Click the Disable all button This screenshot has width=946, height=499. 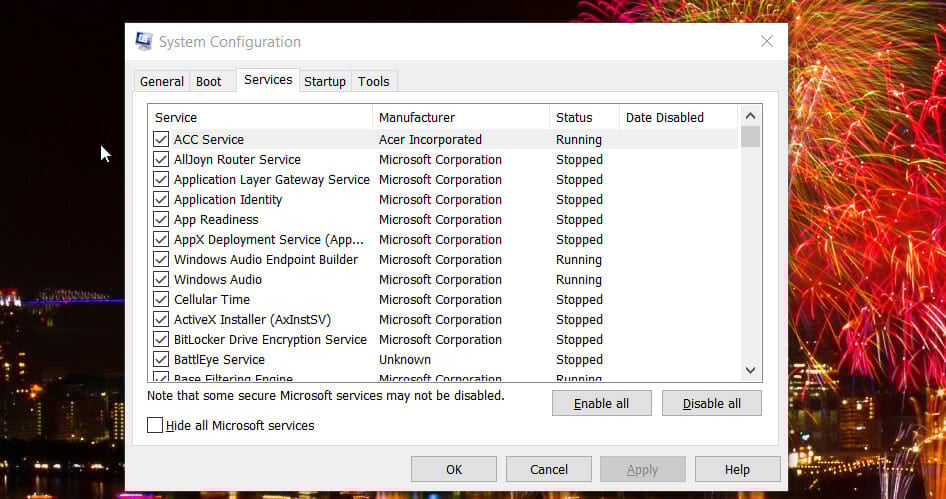tap(712, 403)
